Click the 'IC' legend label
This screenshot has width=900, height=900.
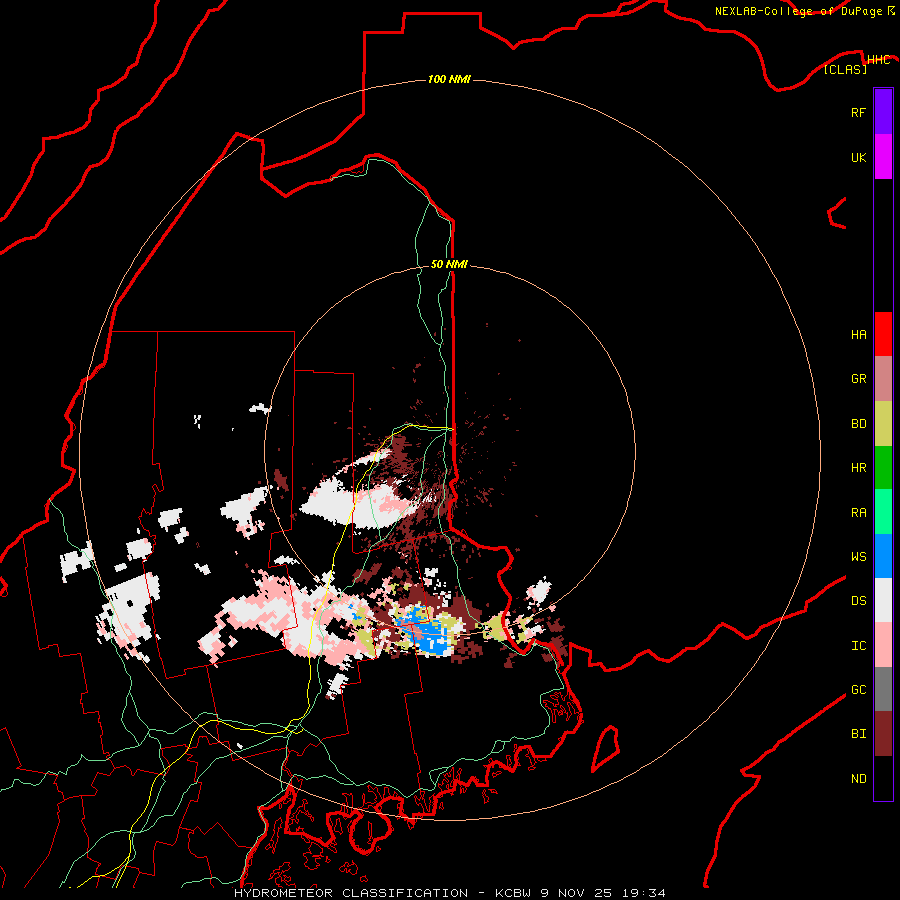(x=858, y=646)
